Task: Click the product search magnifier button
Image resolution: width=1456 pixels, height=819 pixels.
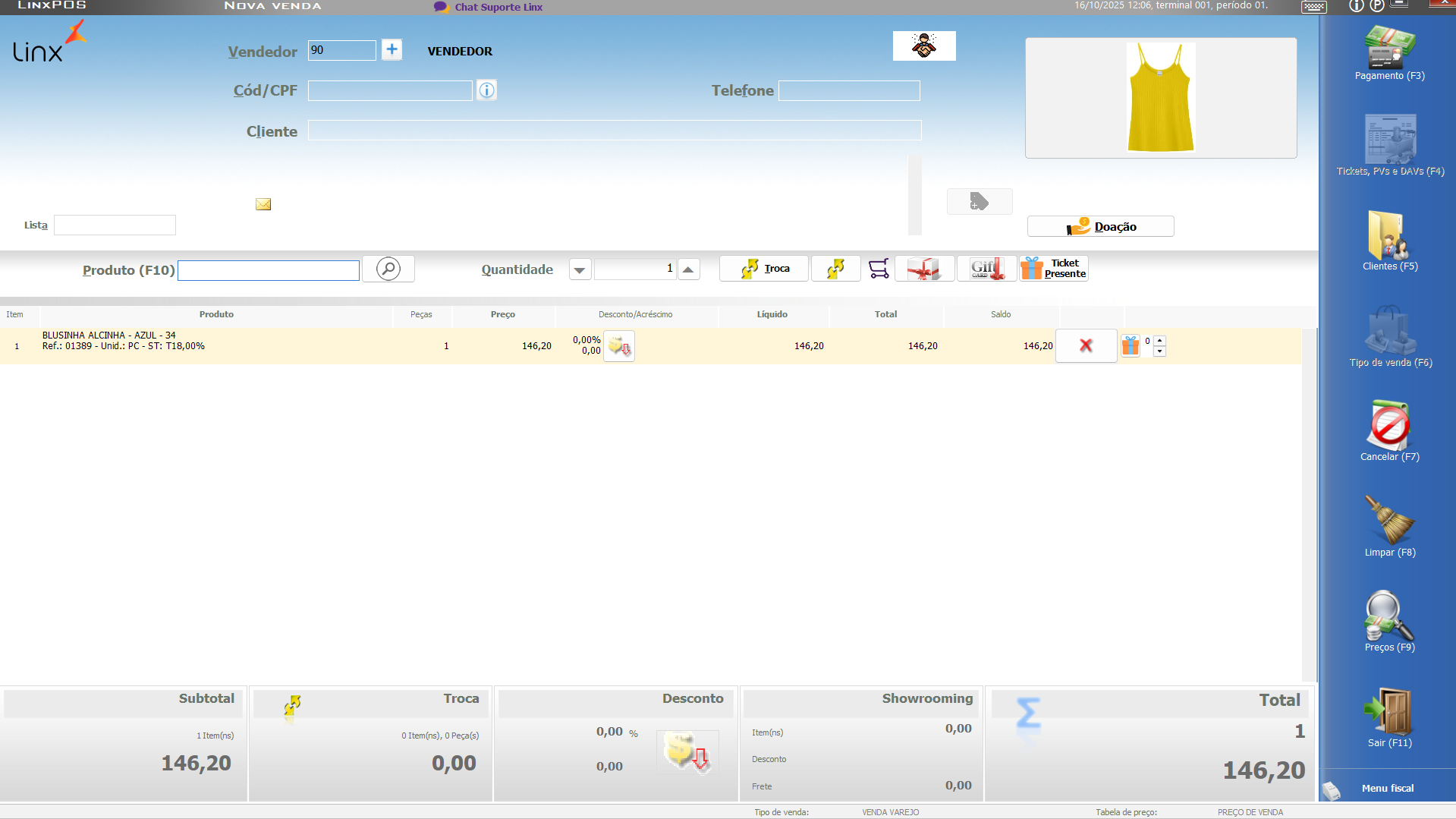Action: [x=388, y=269]
